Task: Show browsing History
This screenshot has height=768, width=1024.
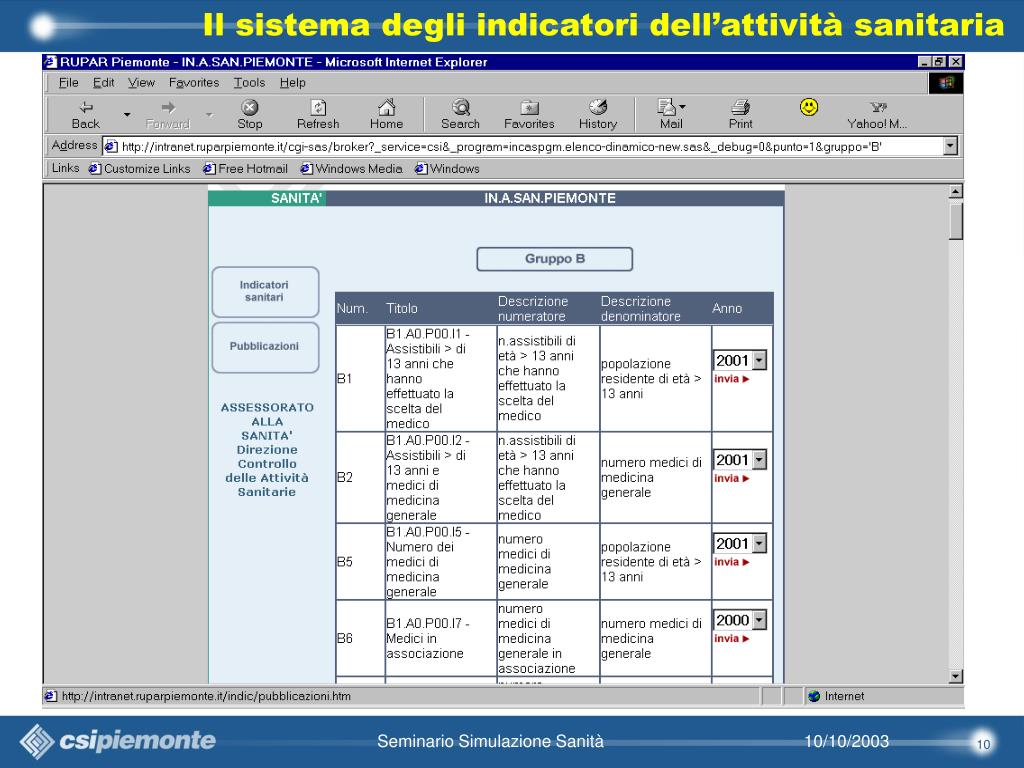Action: point(598,114)
